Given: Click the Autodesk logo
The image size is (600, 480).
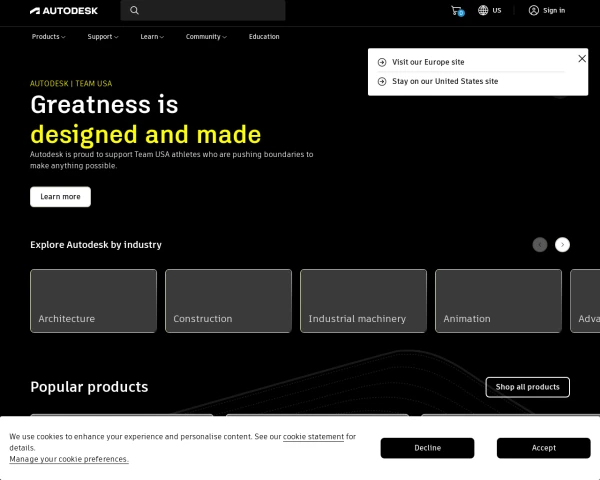Looking at the screenshot, I should (64, 11).
